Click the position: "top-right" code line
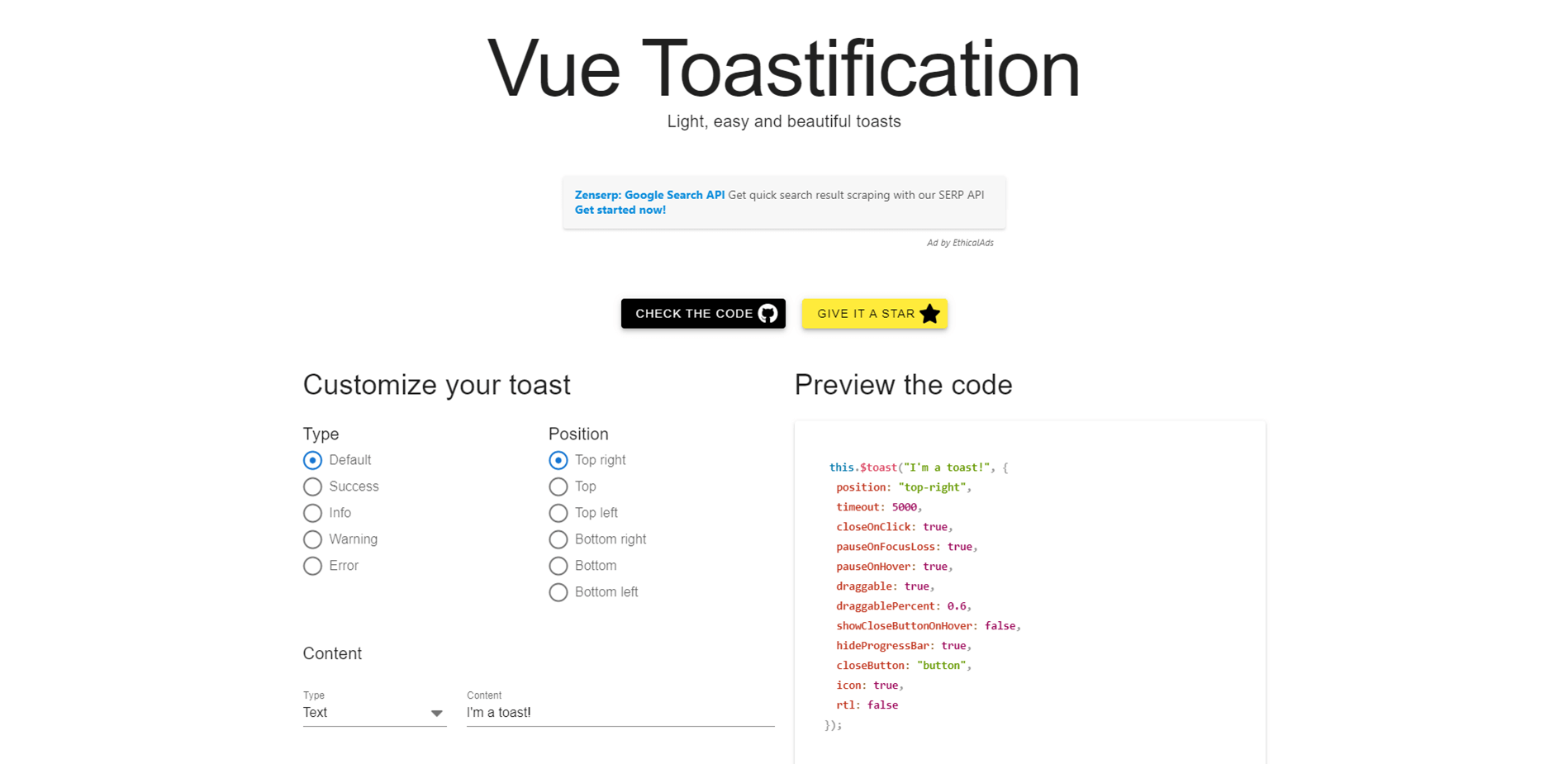 pos(904,487)
